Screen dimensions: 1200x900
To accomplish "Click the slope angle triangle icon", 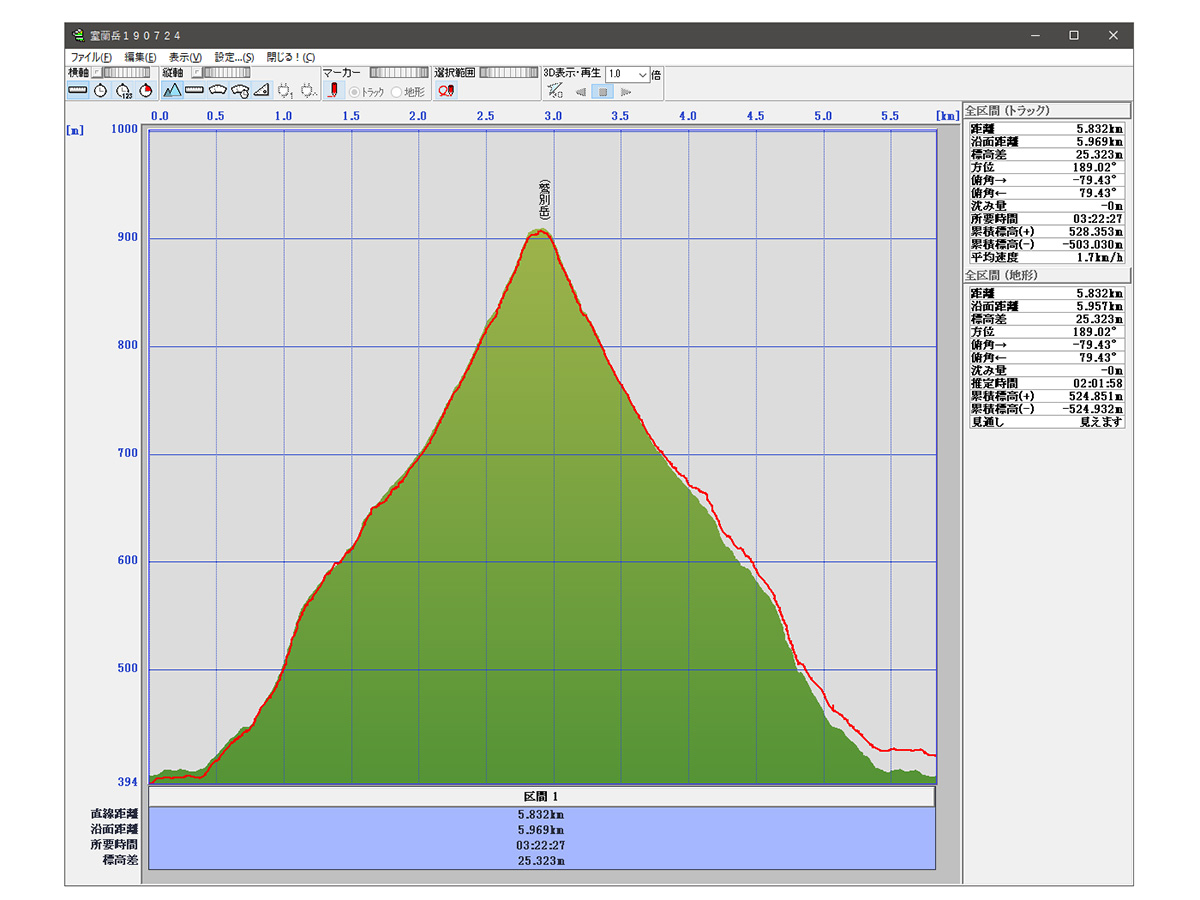I will 261,91.
